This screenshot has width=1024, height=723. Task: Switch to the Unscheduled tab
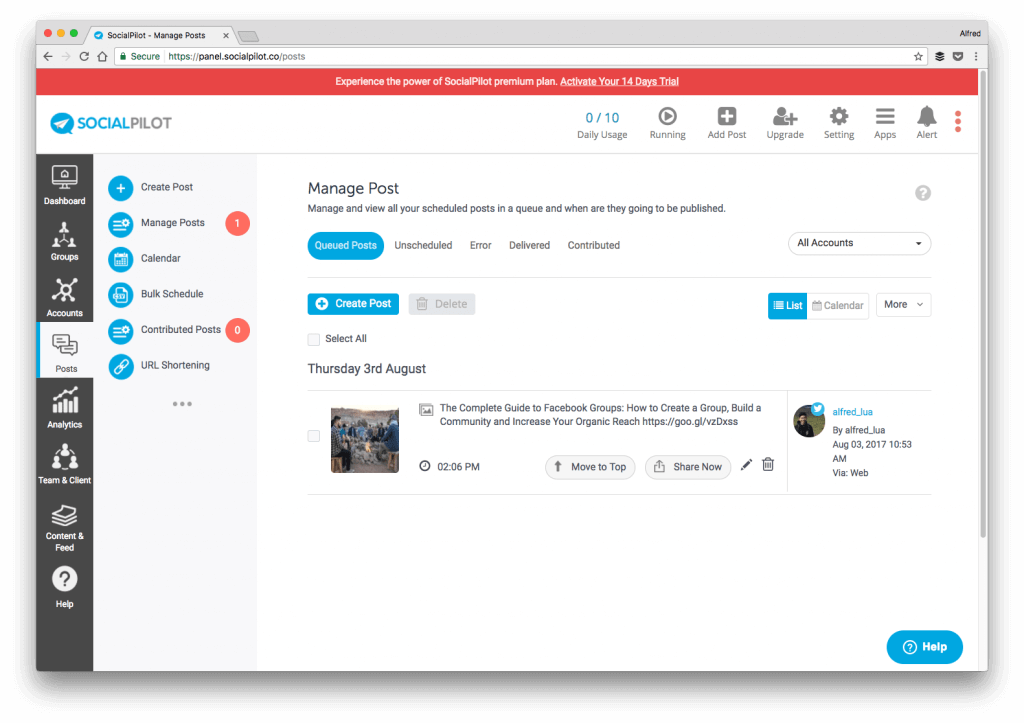click(x=423, y=246)
